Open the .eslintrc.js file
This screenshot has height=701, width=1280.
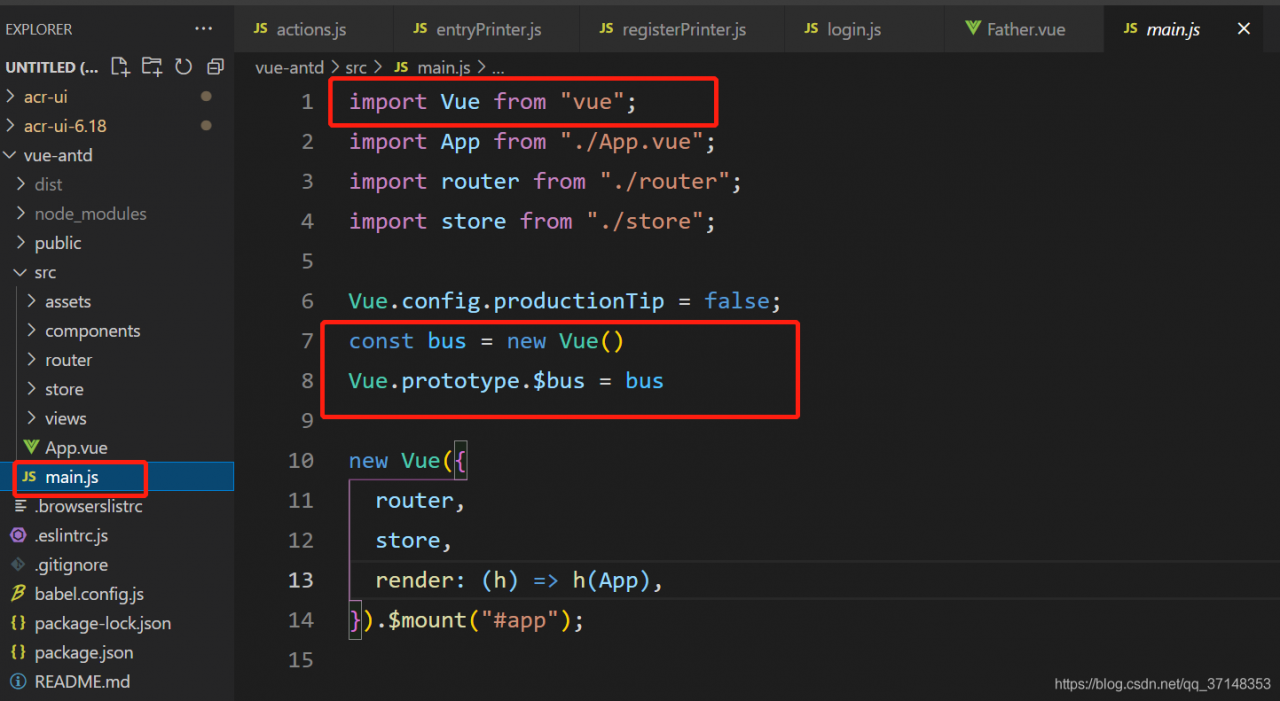click(x=71, y=536)
